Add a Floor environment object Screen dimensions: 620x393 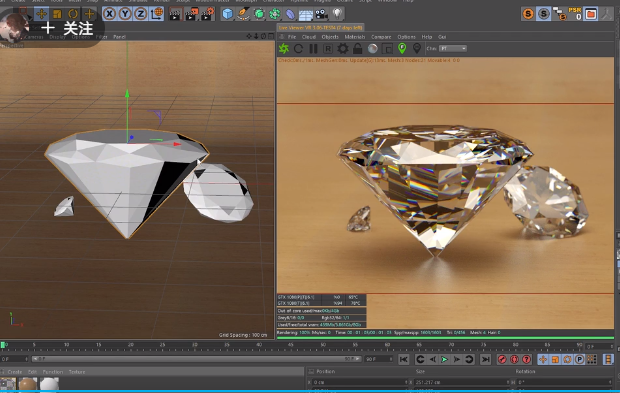click(x=306, y=14)
